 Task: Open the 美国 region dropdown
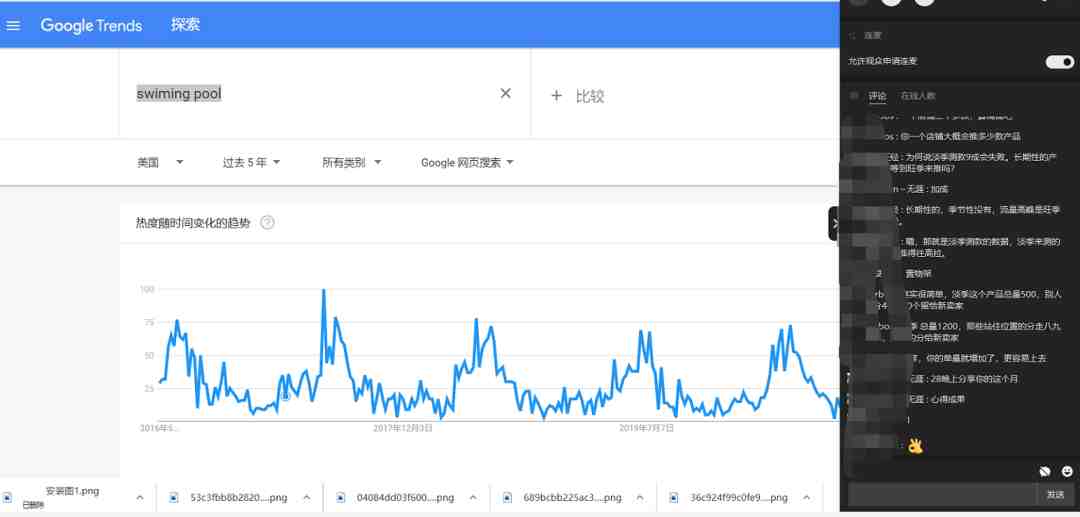point(160,162)
